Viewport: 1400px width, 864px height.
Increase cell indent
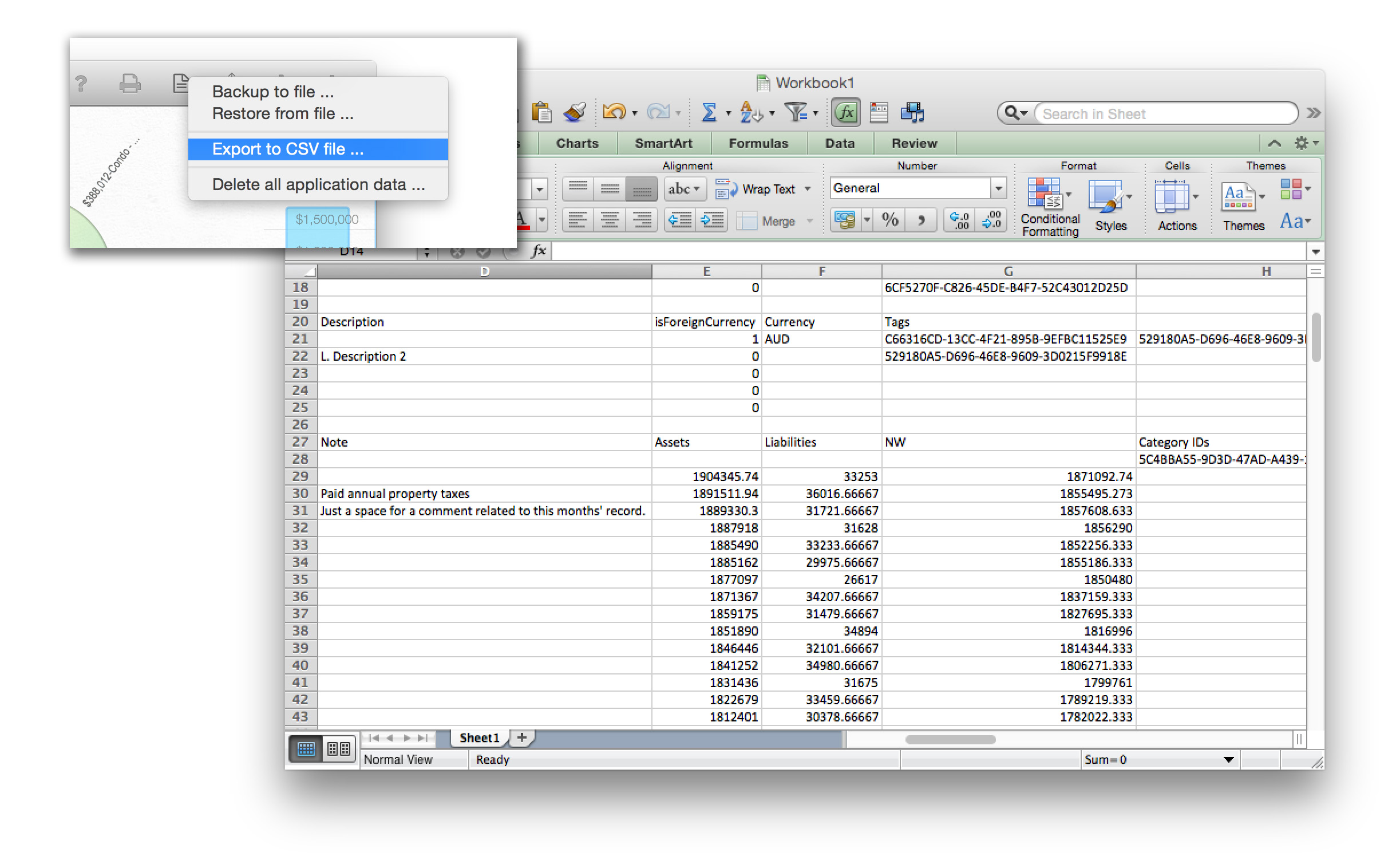coord(712,220)
